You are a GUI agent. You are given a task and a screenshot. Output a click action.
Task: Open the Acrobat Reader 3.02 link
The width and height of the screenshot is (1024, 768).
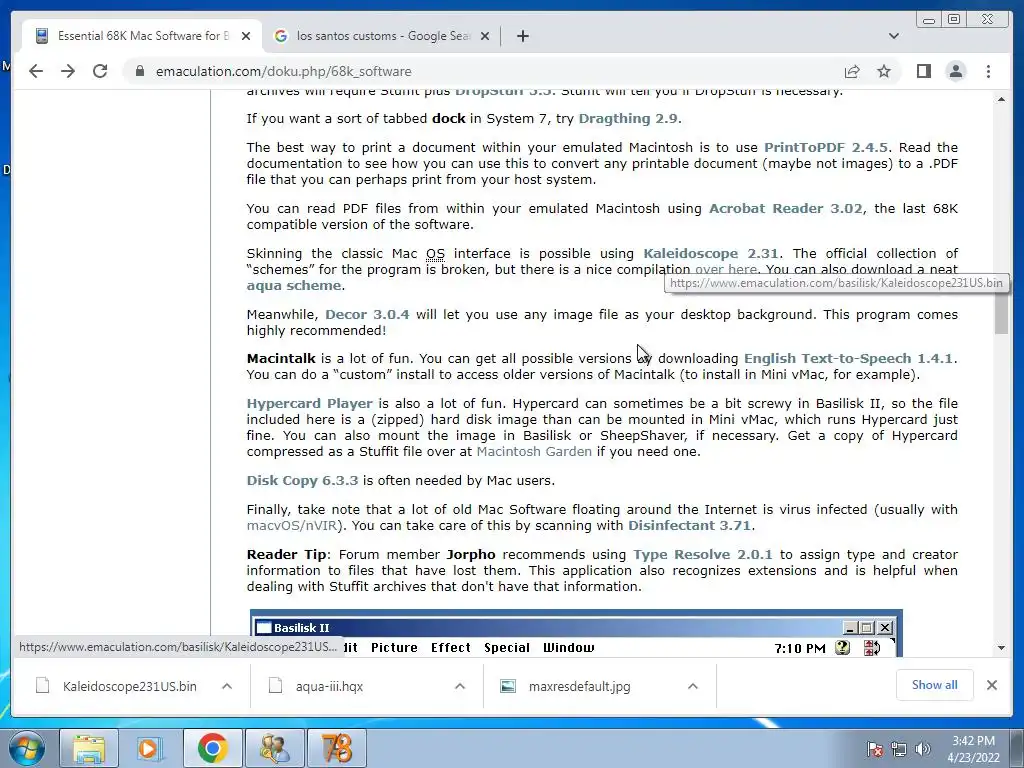pyautogui.click(x=786, y=208)
